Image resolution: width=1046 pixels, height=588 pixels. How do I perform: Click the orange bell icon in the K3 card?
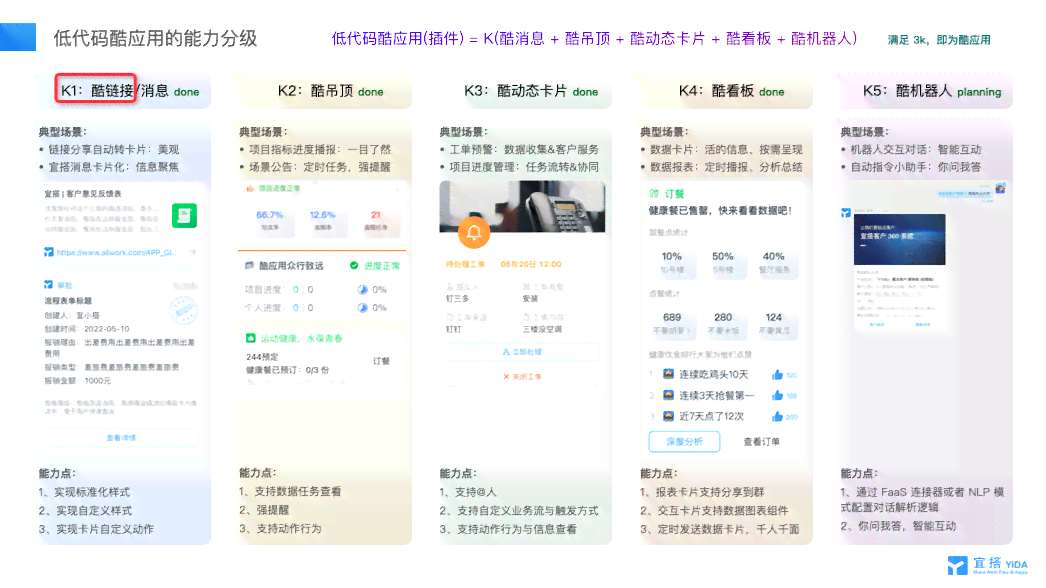tap(474, 232)
